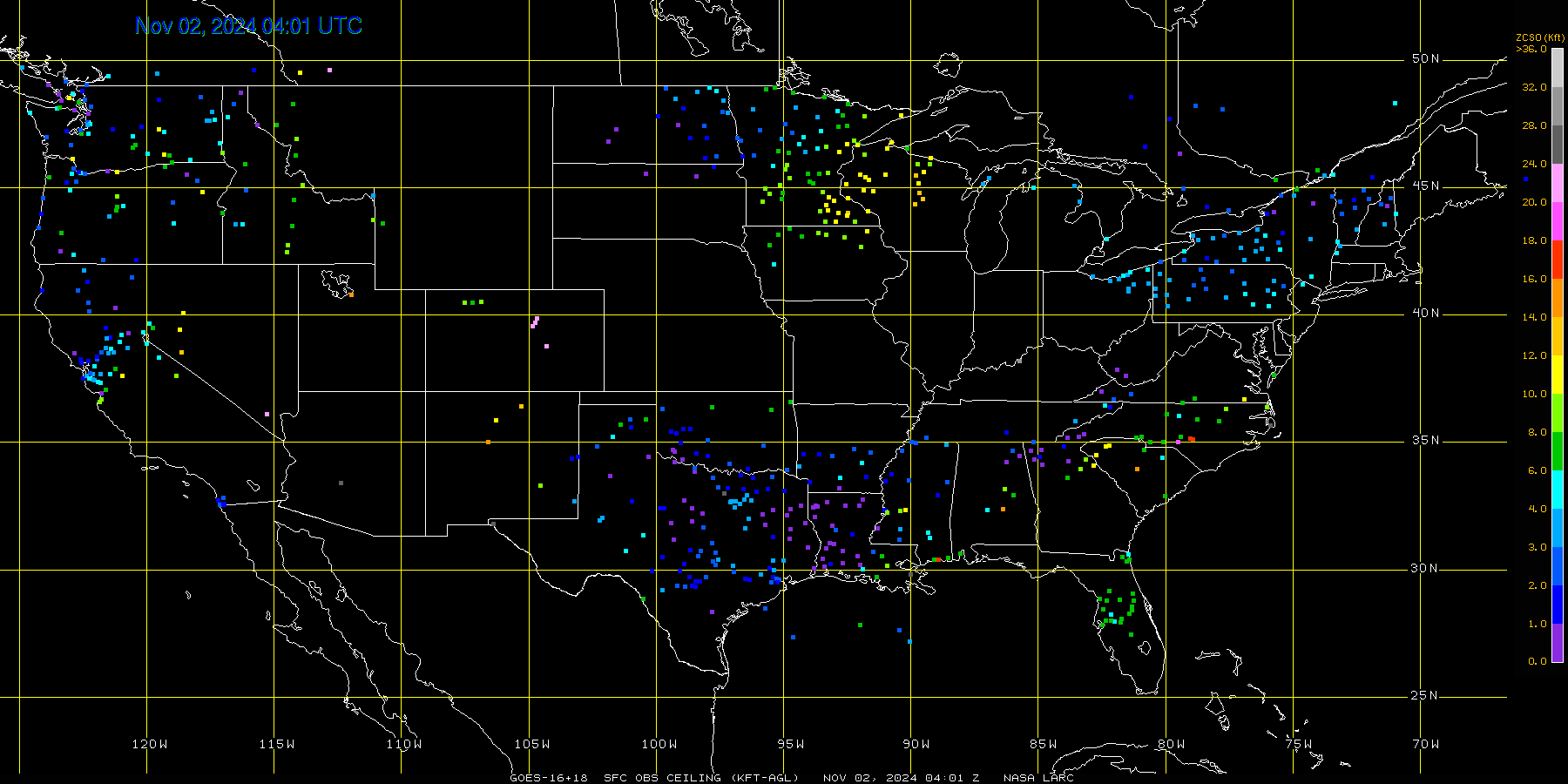Click the '1.0' legend label

click(x=1538, y=624)
